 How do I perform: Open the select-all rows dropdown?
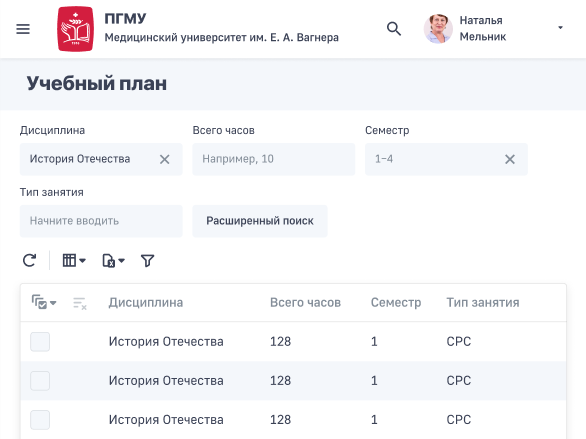(x=44, y=302)
